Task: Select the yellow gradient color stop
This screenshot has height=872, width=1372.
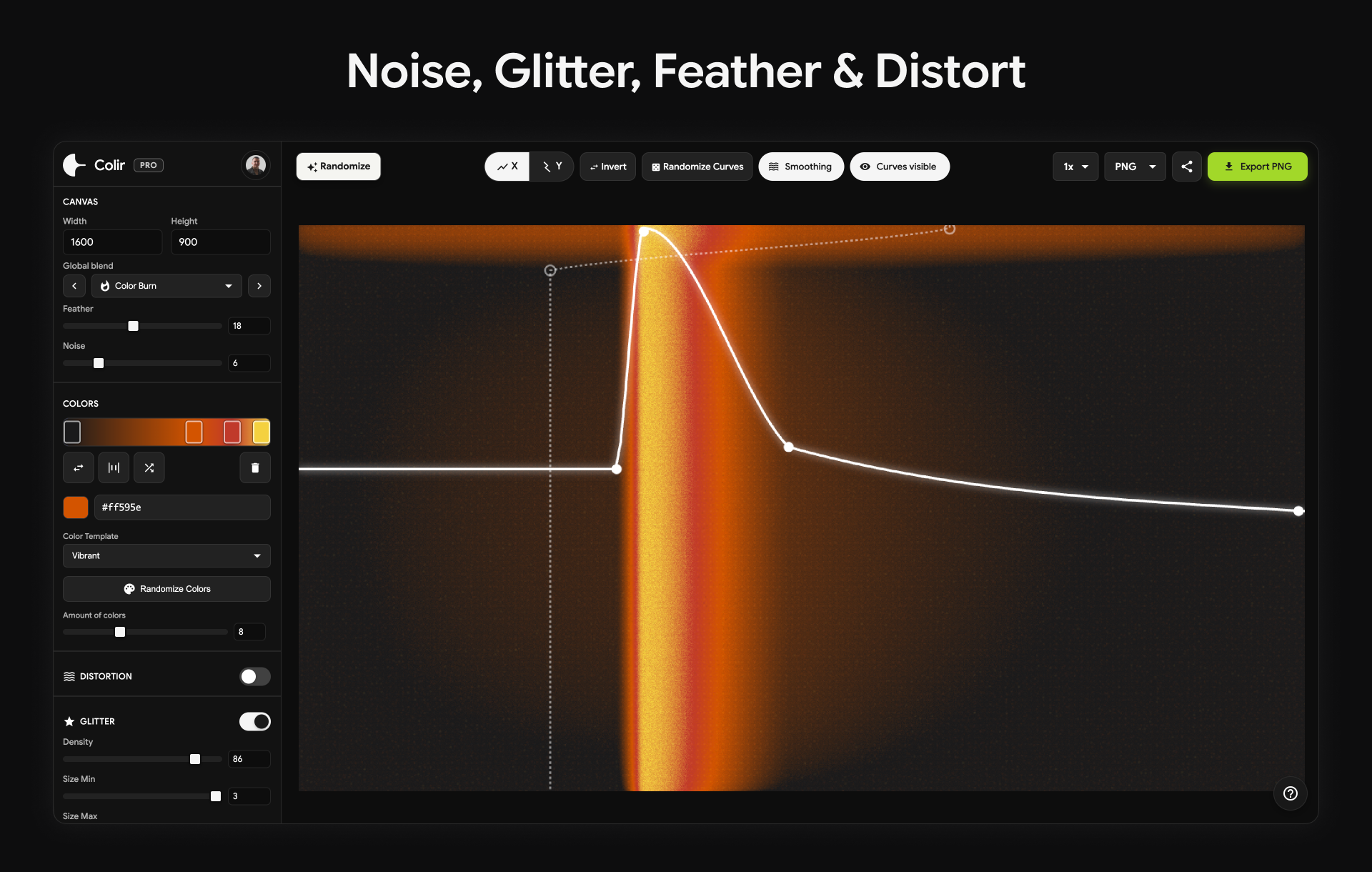Action: coord(261,432)
